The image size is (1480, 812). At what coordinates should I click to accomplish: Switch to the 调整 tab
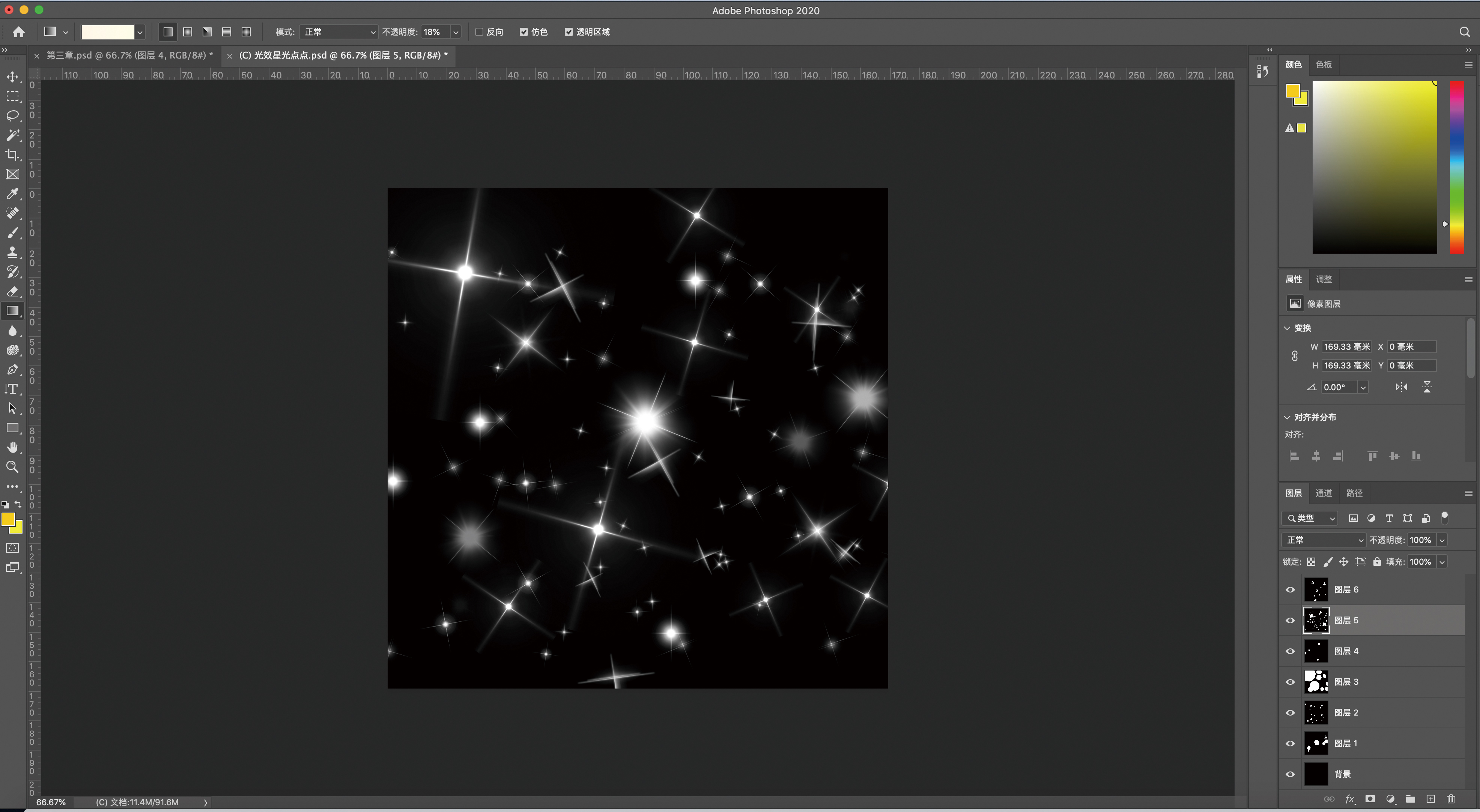click(1324, 279)
